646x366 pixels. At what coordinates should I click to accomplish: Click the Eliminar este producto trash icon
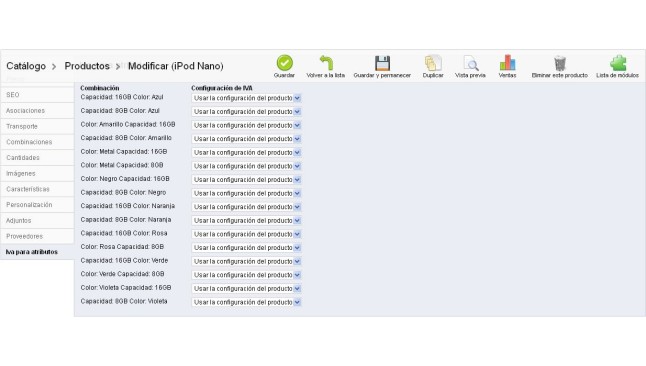point(559,63)
